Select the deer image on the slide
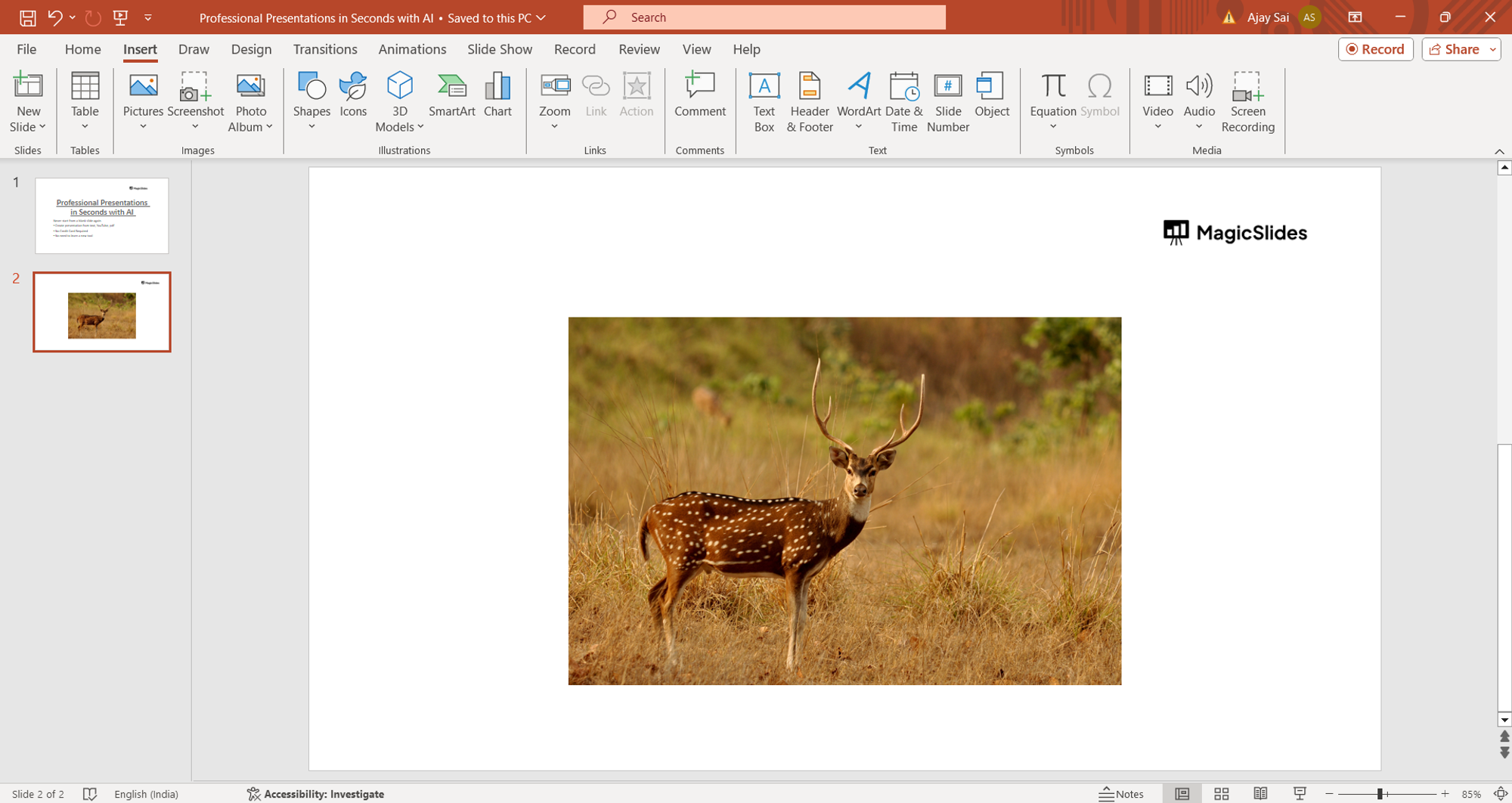The height and width of the screenshot is (803, 1512). [x=844, y=501]
